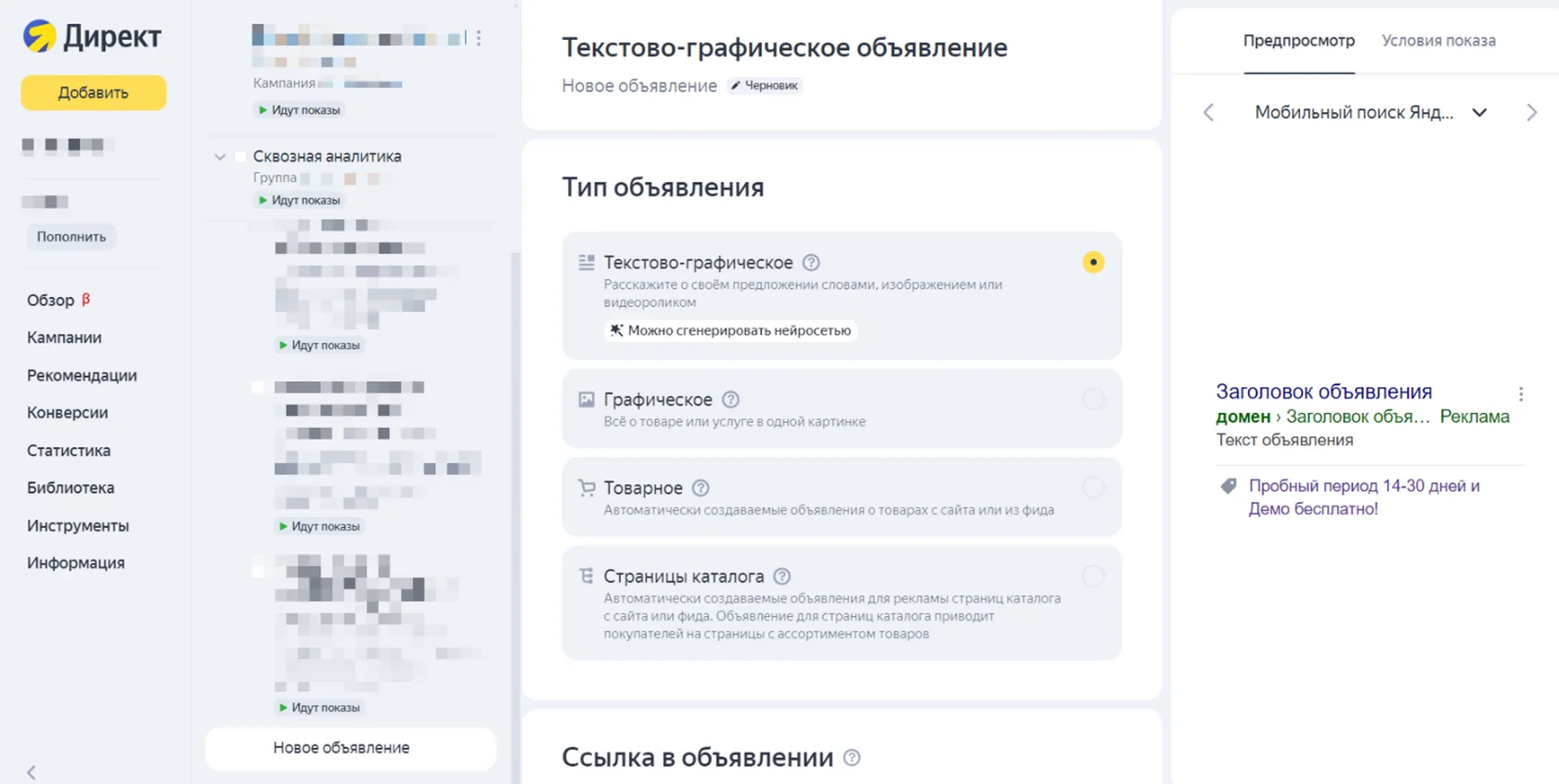Open the Обзор section
The image size is (1559, 784).
51,300
